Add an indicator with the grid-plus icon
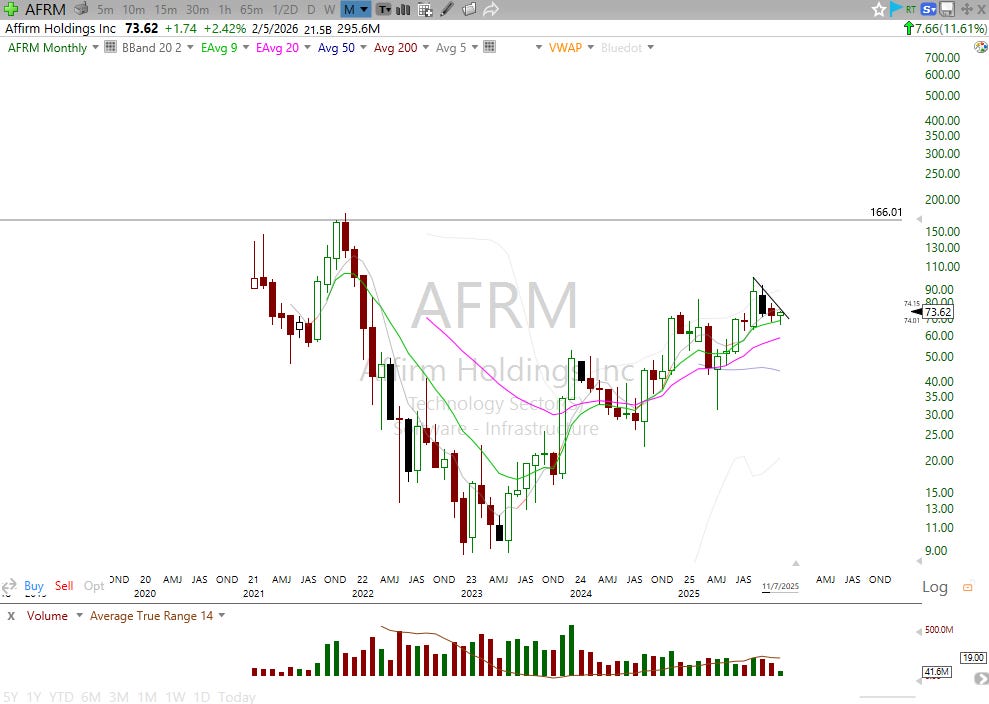 point(425,9)
